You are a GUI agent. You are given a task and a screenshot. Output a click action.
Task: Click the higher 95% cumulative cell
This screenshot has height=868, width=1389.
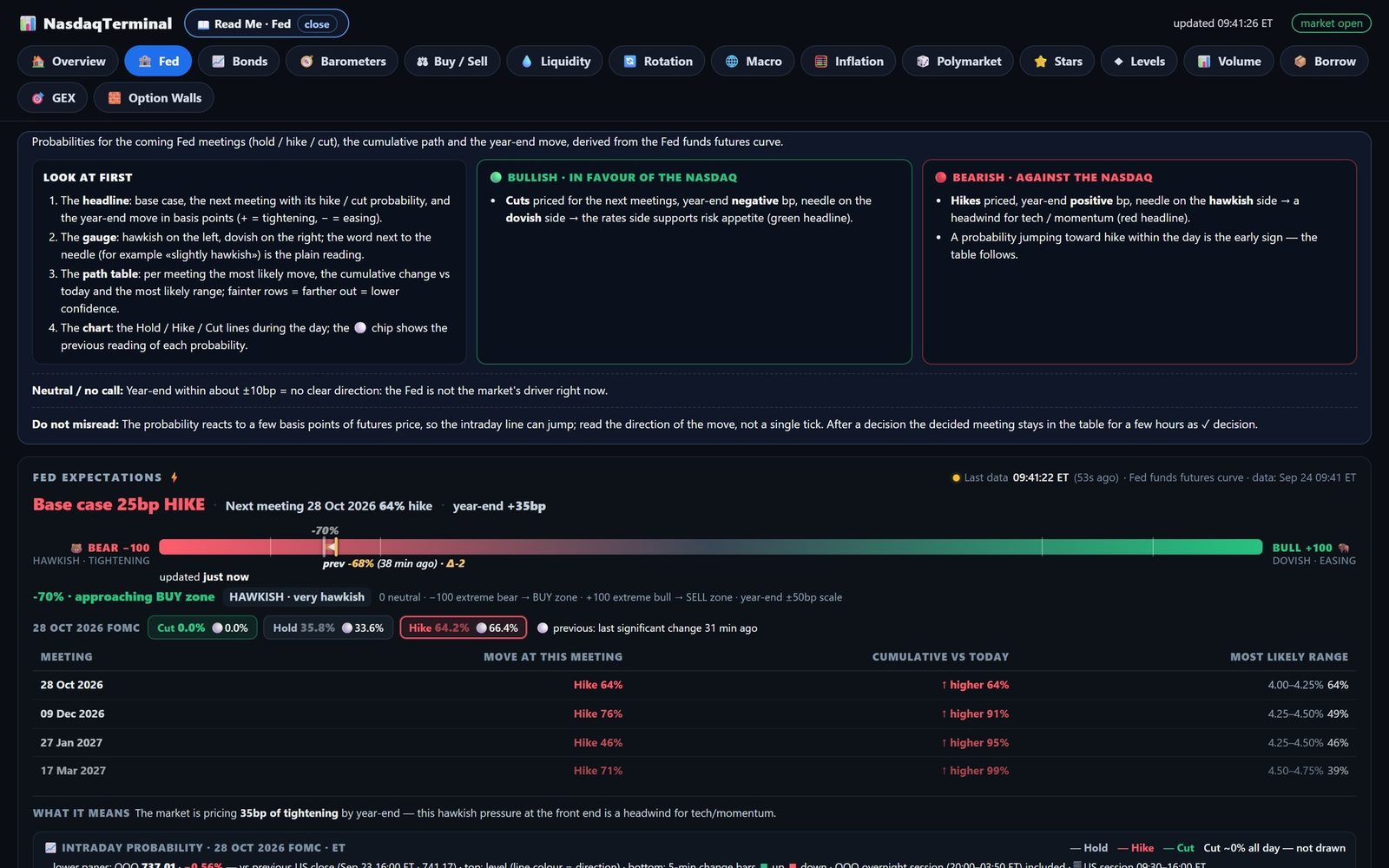[x=975, y=743]
